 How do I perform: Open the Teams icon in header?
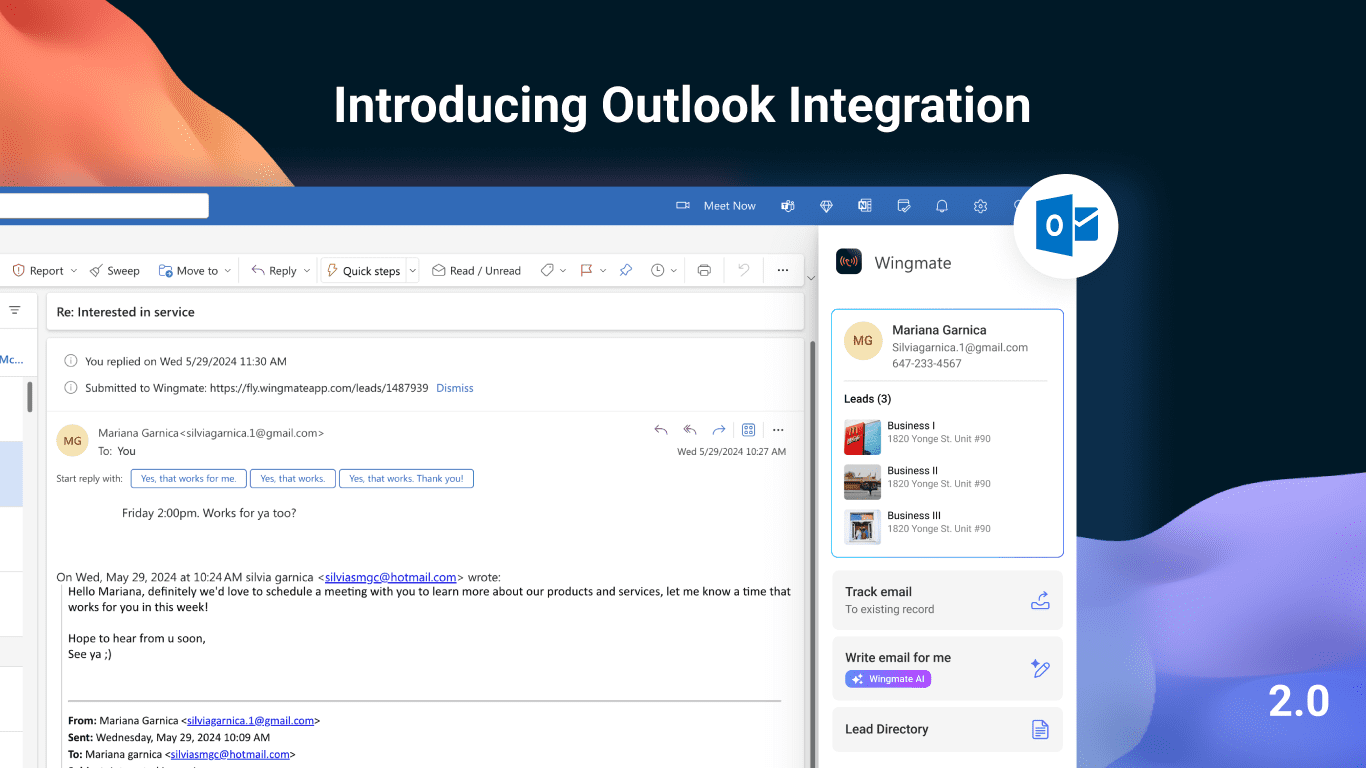click(x=788, y=206)
